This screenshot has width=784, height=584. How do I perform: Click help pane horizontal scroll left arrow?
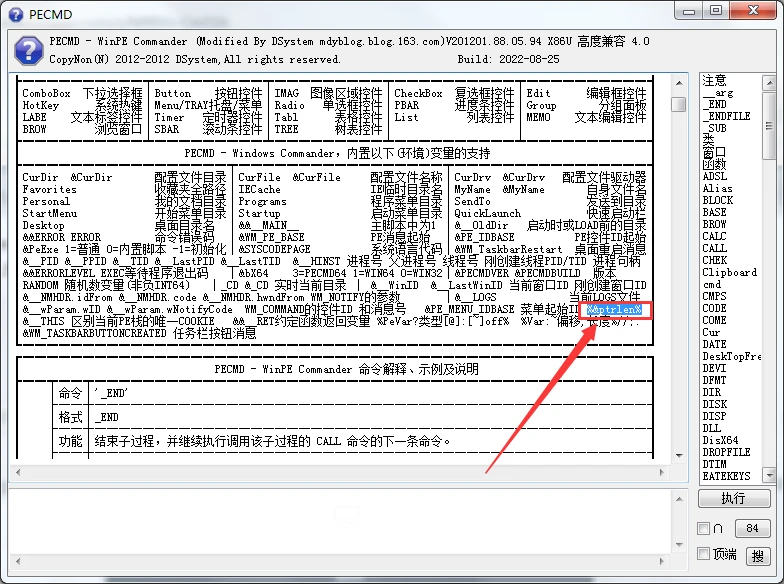pos(18,472)
